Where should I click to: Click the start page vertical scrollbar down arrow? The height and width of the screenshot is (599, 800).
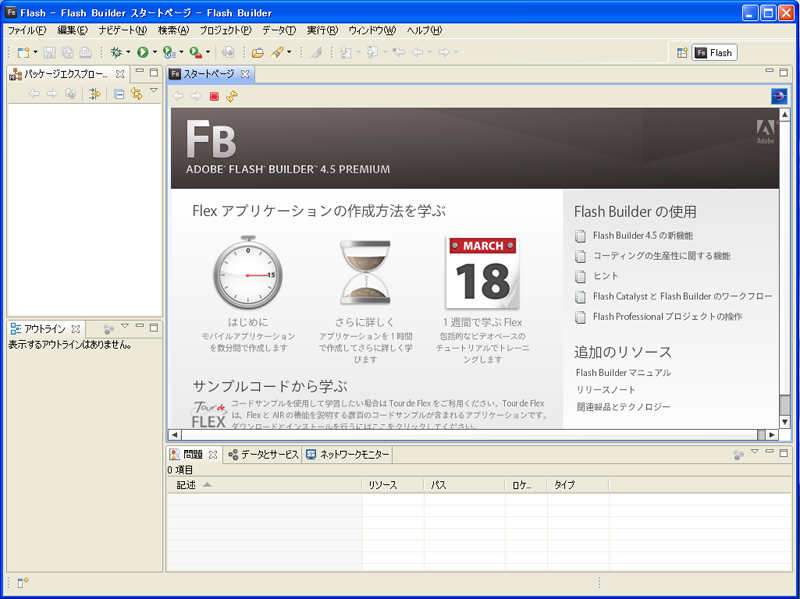[x=785, y=422]
